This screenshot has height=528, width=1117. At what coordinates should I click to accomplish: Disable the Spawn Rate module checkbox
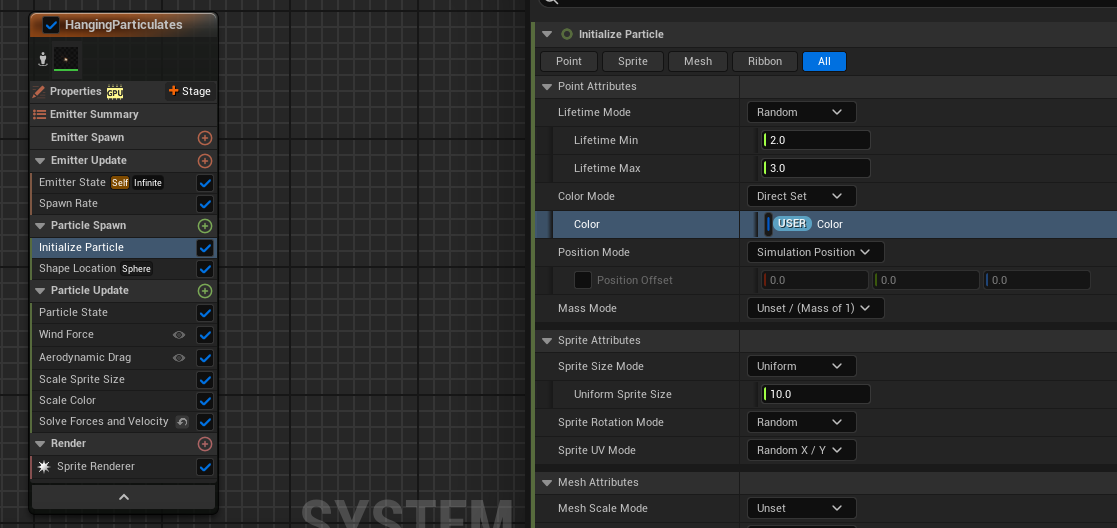[x=205, y=205]
